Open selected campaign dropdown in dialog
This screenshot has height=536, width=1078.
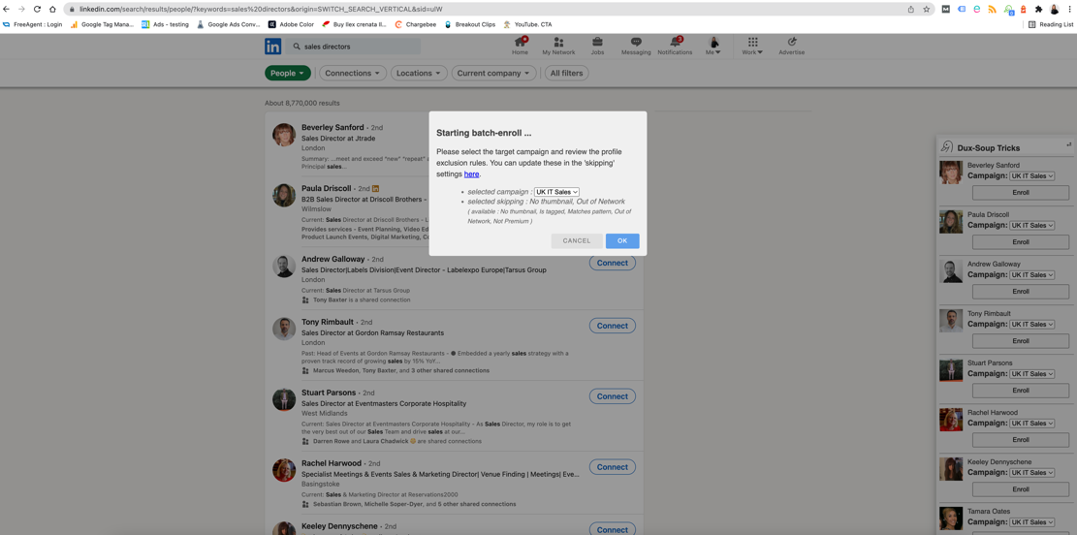(557, 192)
